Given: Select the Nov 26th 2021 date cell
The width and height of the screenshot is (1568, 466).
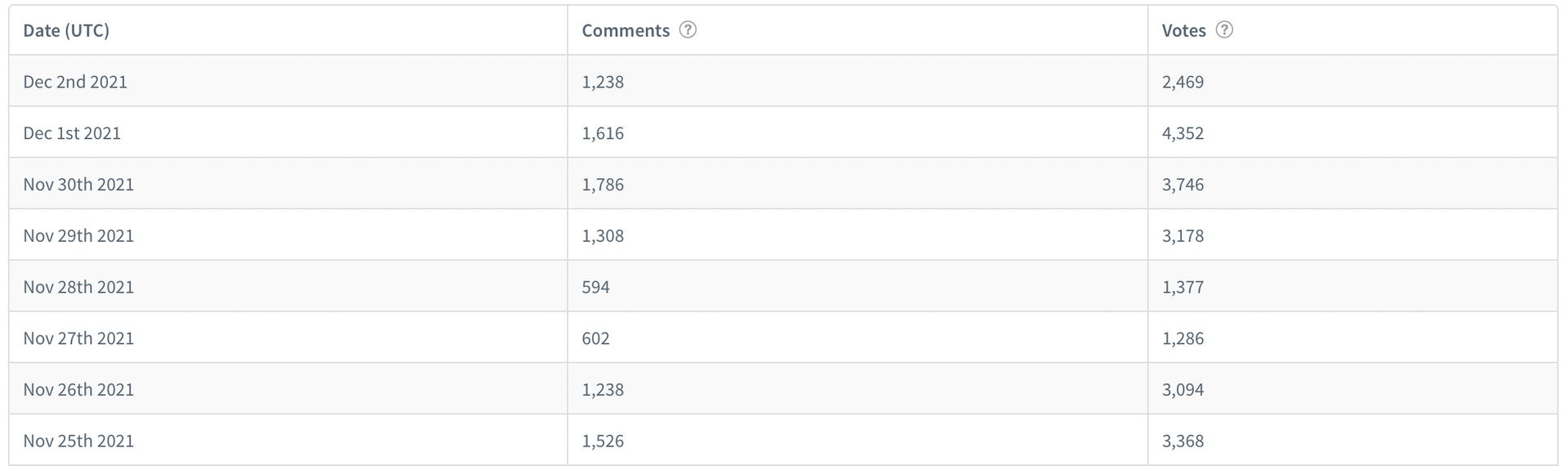Looking at the screenshot, I should [x=78, y=390].
